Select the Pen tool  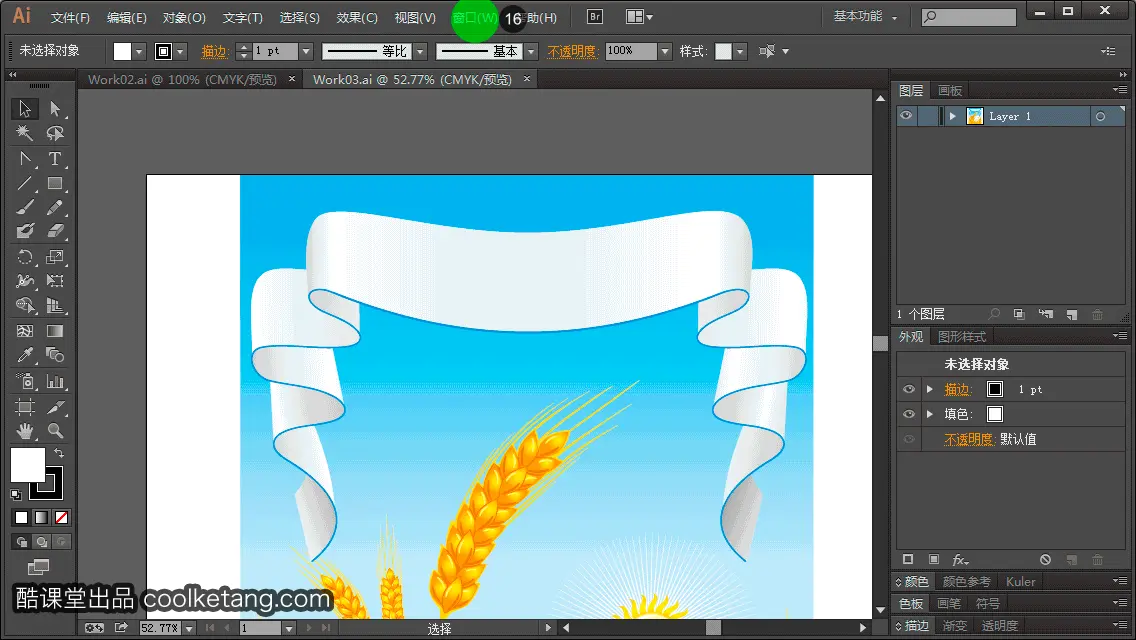click(x=25, y=159)
